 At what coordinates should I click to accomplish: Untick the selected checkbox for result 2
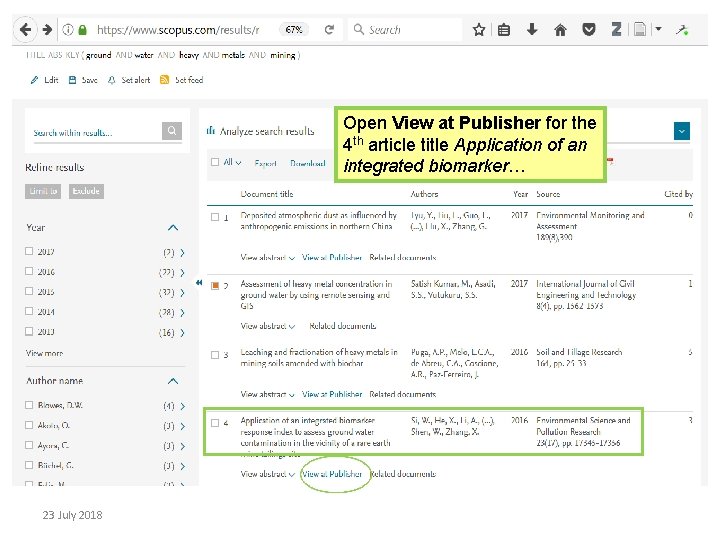click(215, 286)
